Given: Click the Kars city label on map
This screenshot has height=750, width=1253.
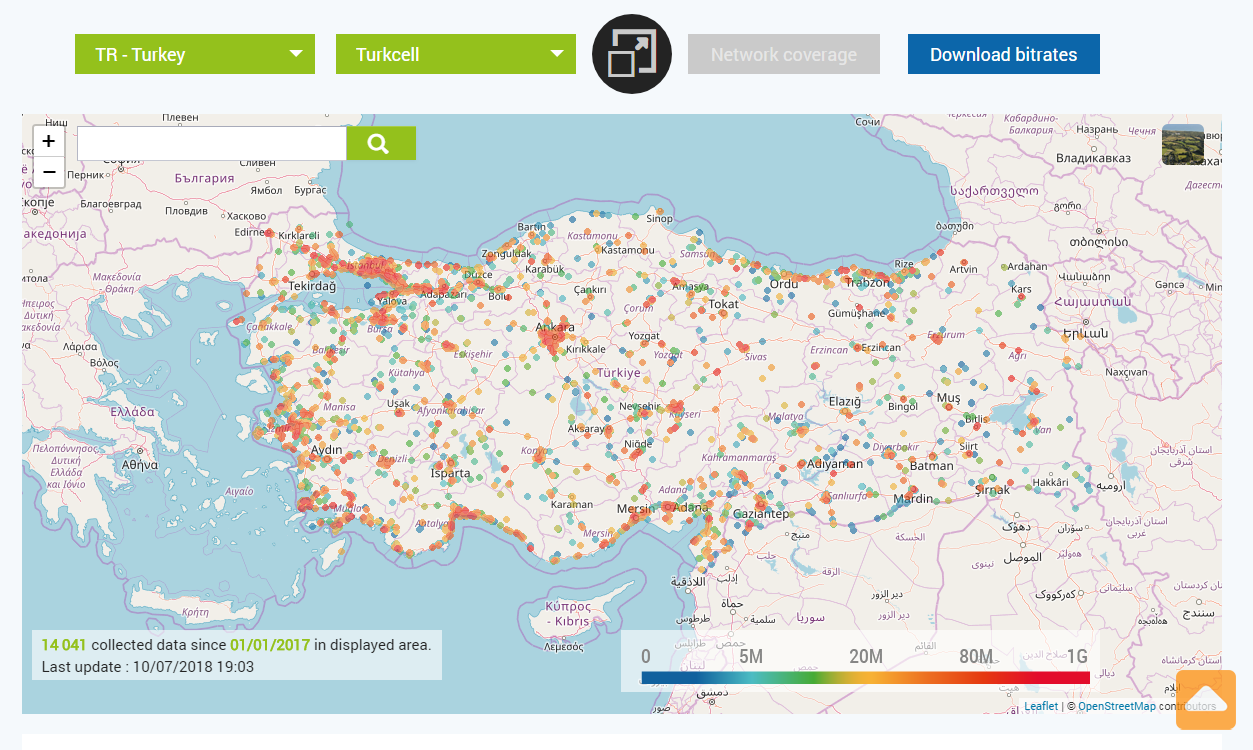Looking at the screenshot, I should tap(1021, 289).
